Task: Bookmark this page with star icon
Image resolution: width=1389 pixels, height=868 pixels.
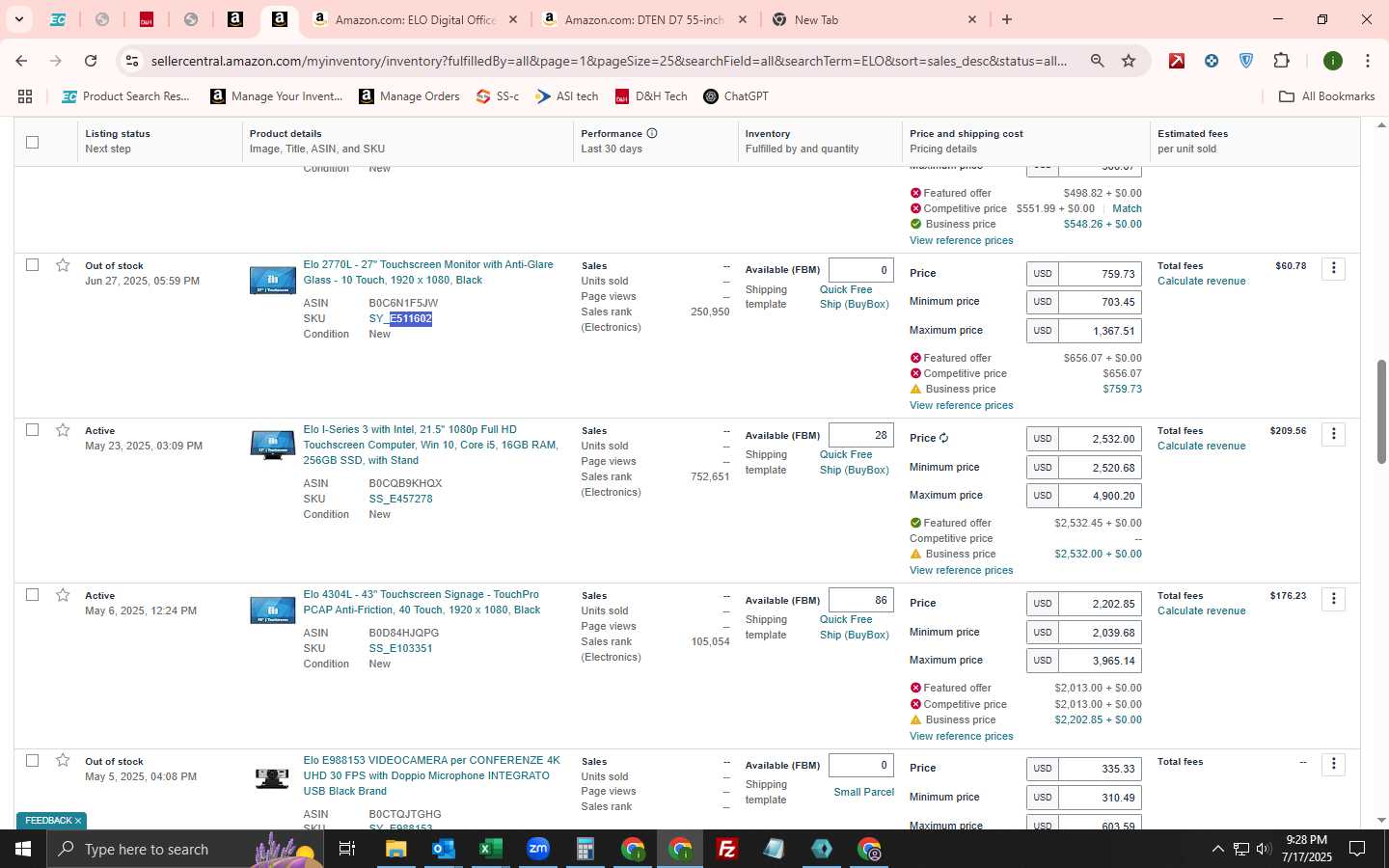Action: point(1129,61)
